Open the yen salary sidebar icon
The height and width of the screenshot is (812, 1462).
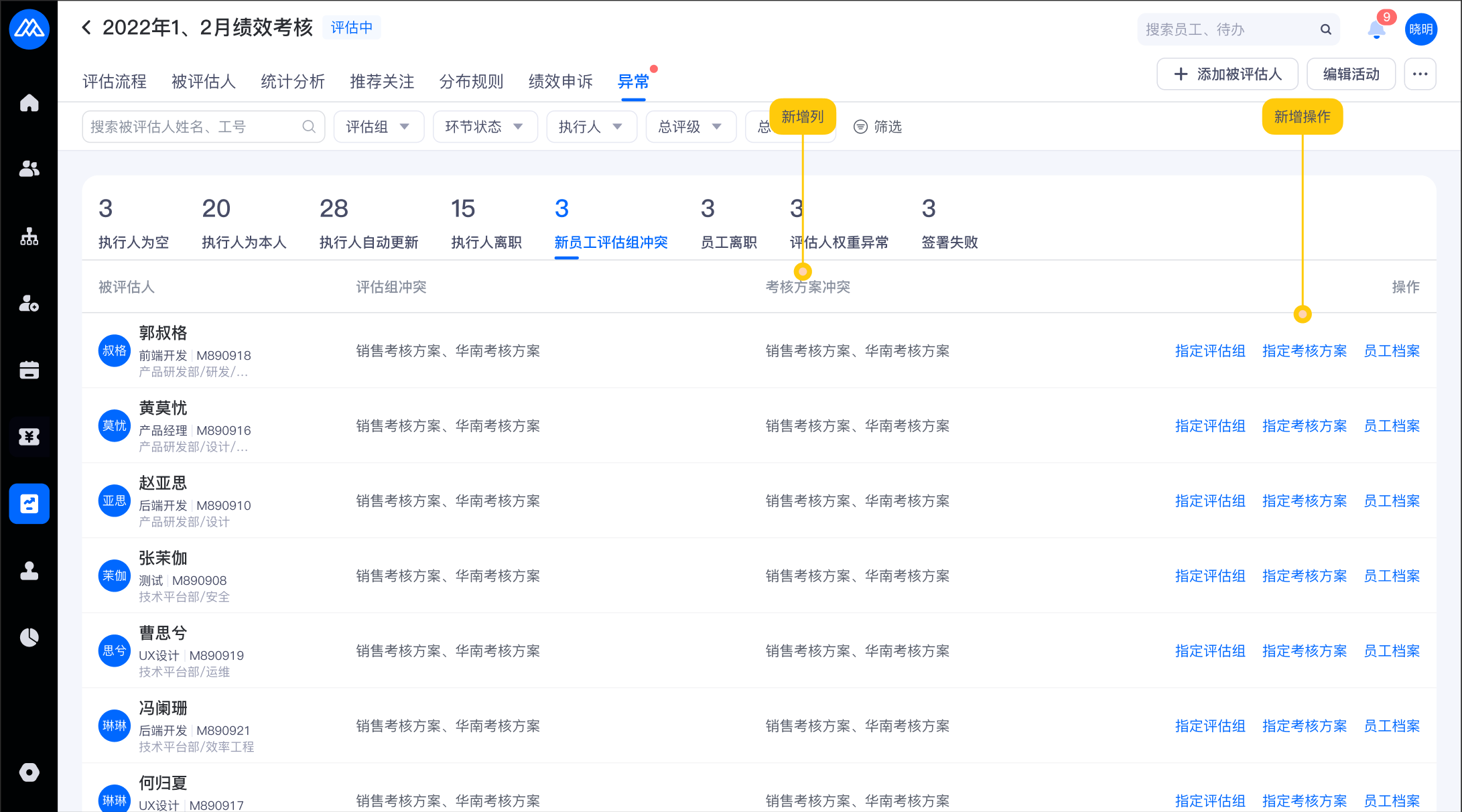tap(29, 437)
